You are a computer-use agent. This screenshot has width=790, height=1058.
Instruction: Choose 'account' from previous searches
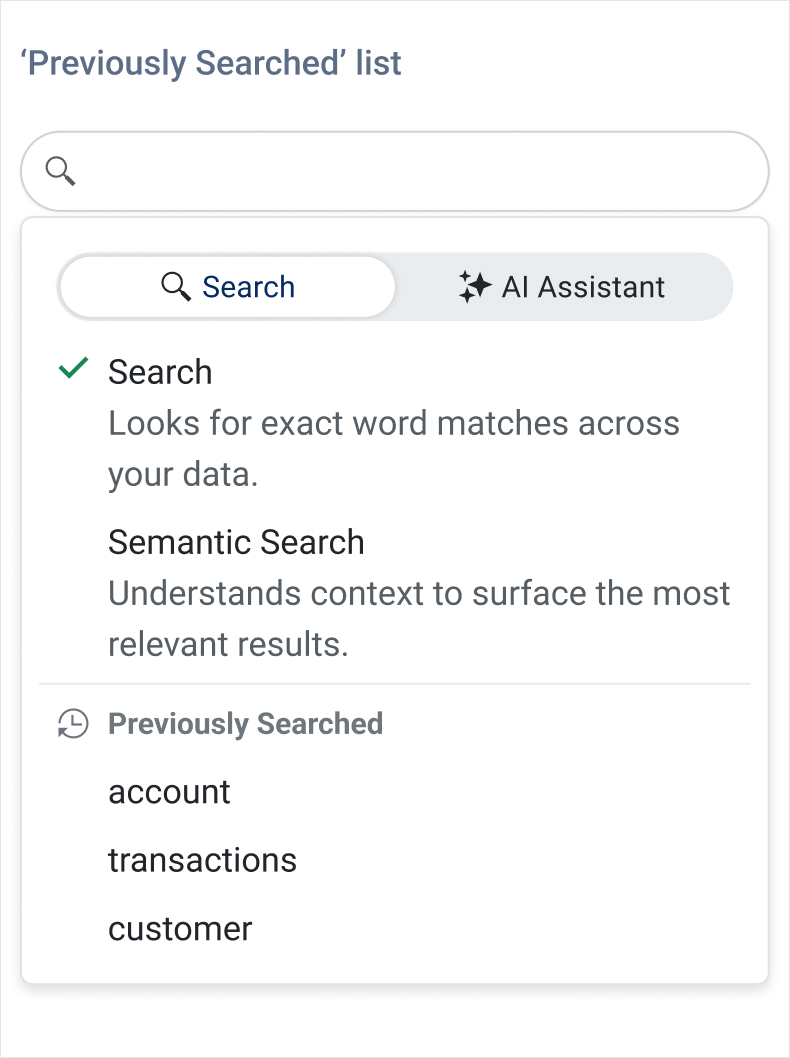coord(169,792)
